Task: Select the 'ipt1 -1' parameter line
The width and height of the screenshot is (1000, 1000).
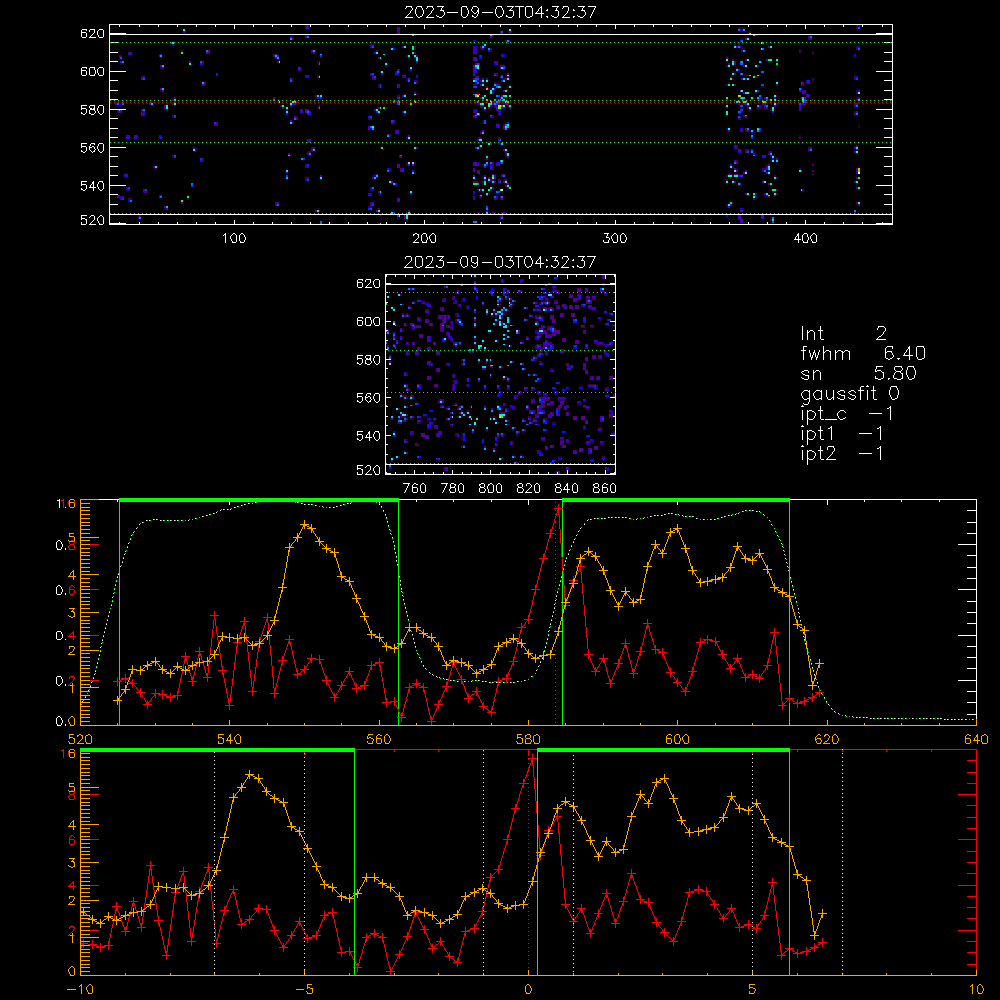Action: click(x=842, y=434)
